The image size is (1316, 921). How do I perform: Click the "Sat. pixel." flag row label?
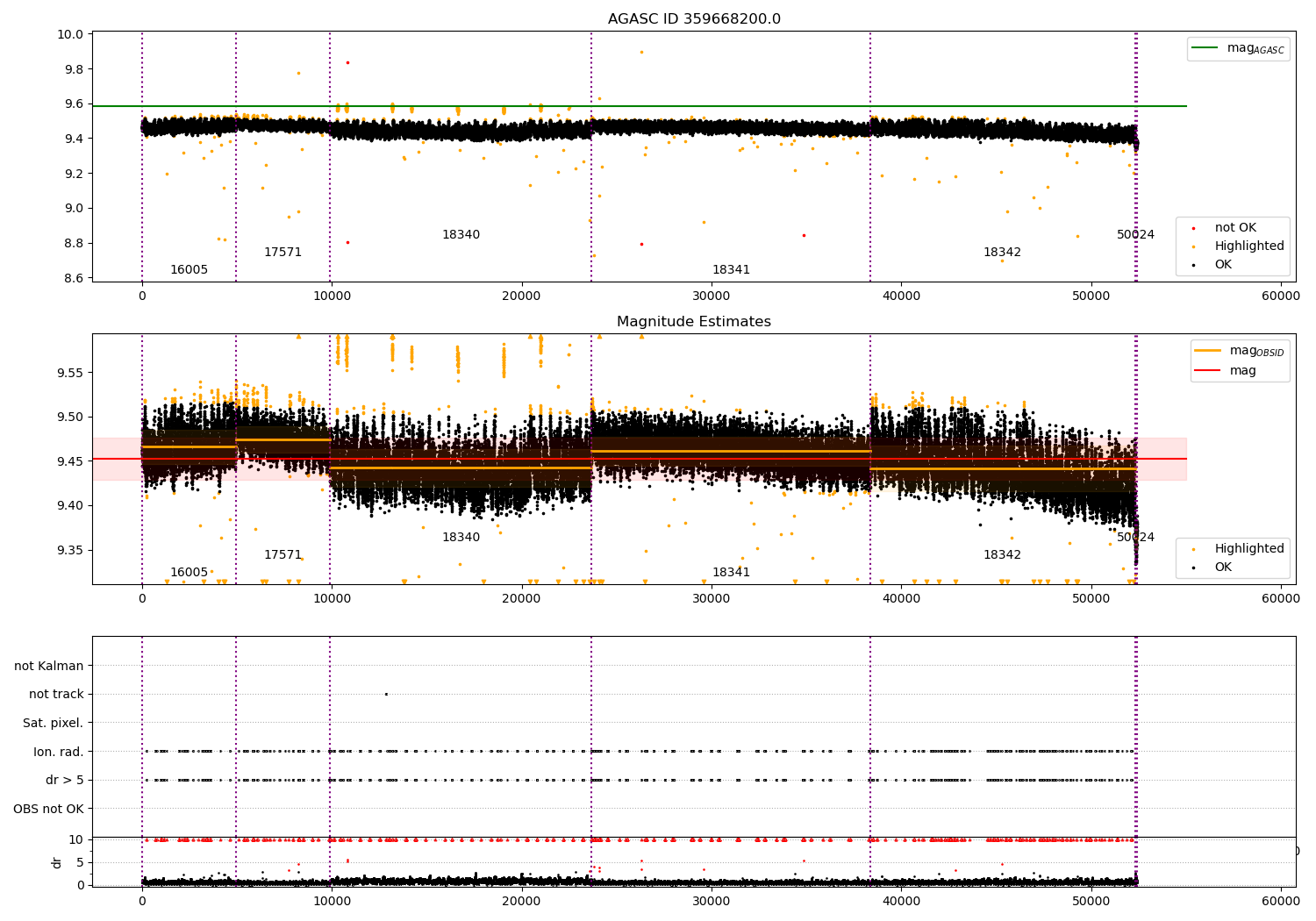click(54, 724)
